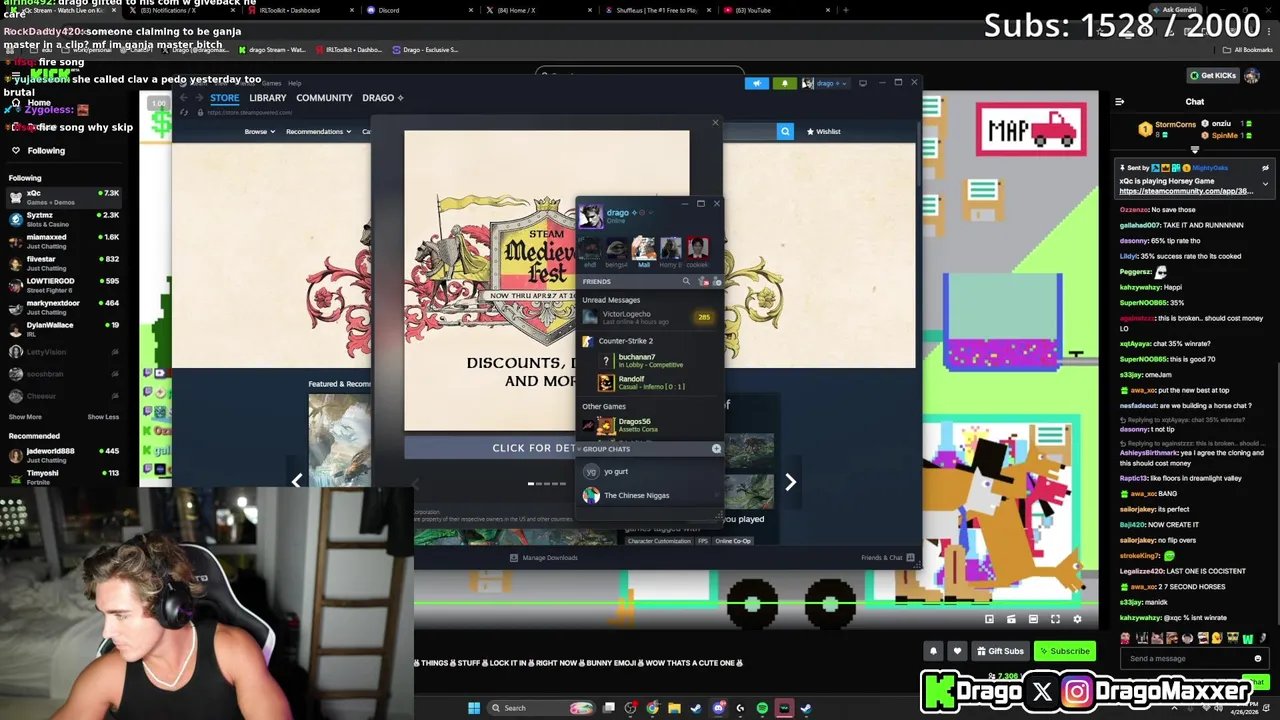
Task: Open Wishlist in the Steam store
Action: pos(823,131)
